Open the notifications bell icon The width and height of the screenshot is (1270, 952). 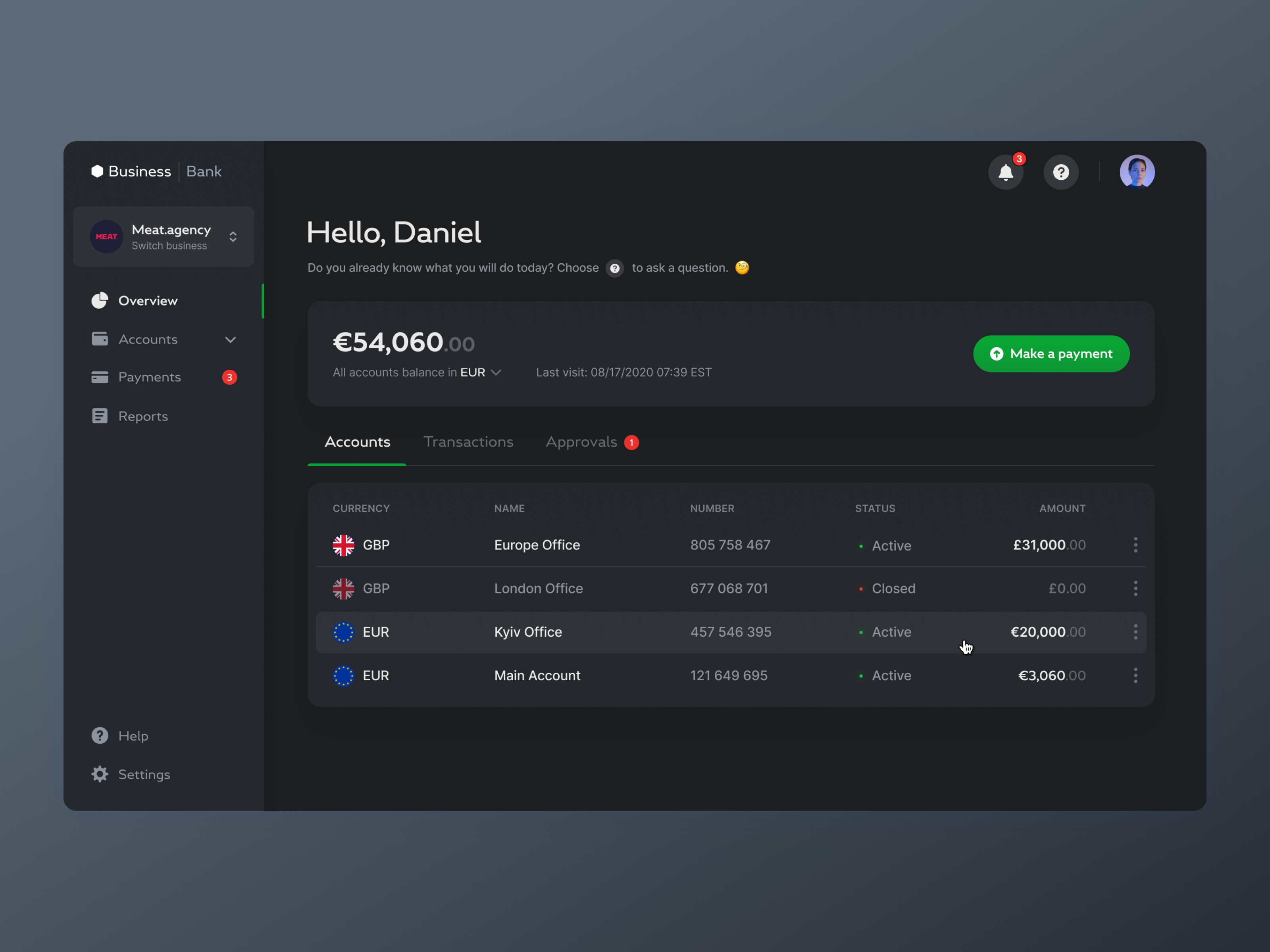click(1005, 172)
